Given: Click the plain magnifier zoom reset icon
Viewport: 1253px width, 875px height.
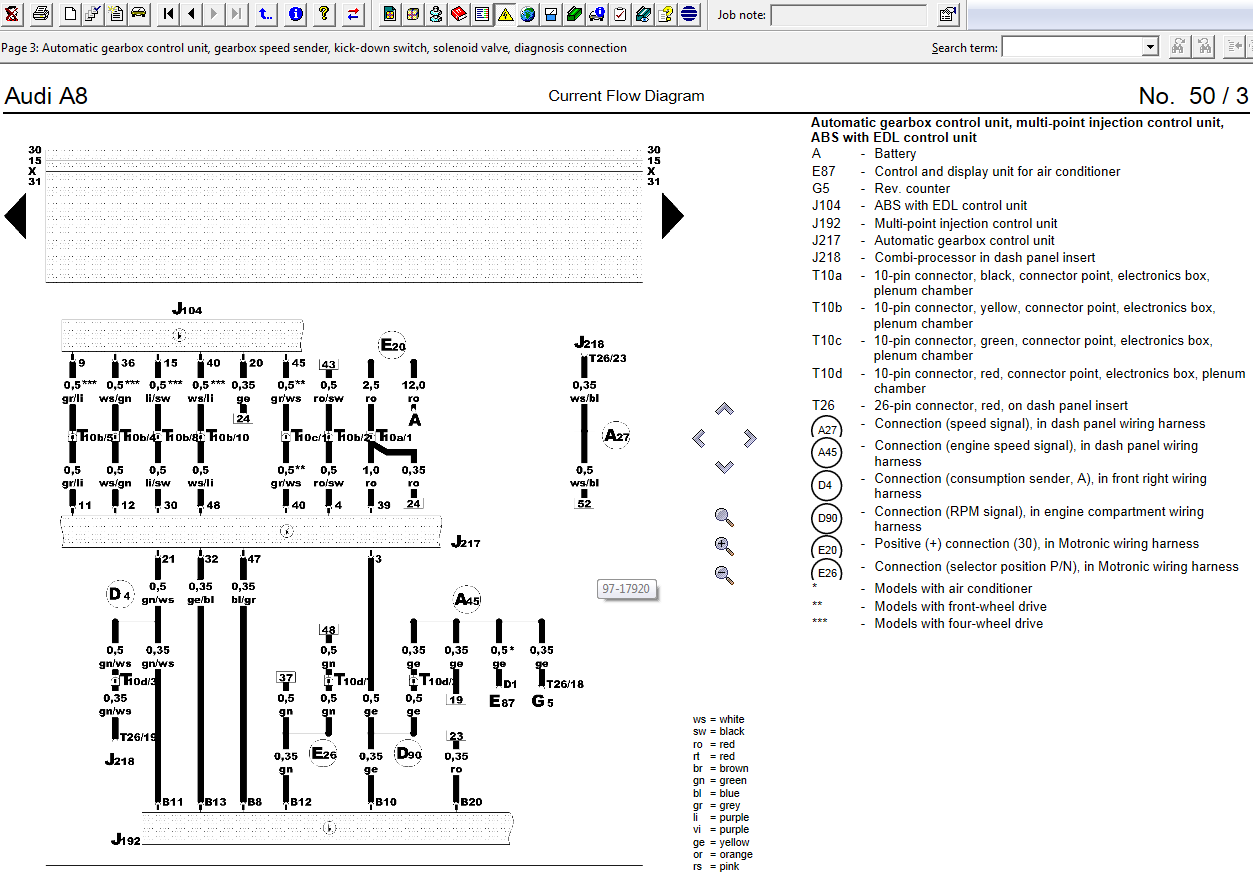Looking at the screenshot, I should (725, 517).
